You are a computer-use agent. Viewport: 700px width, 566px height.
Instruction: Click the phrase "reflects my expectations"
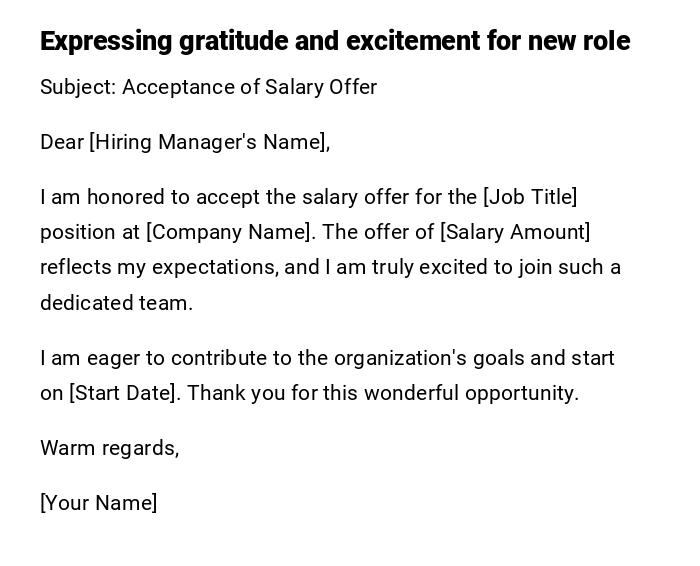[158, 267]
